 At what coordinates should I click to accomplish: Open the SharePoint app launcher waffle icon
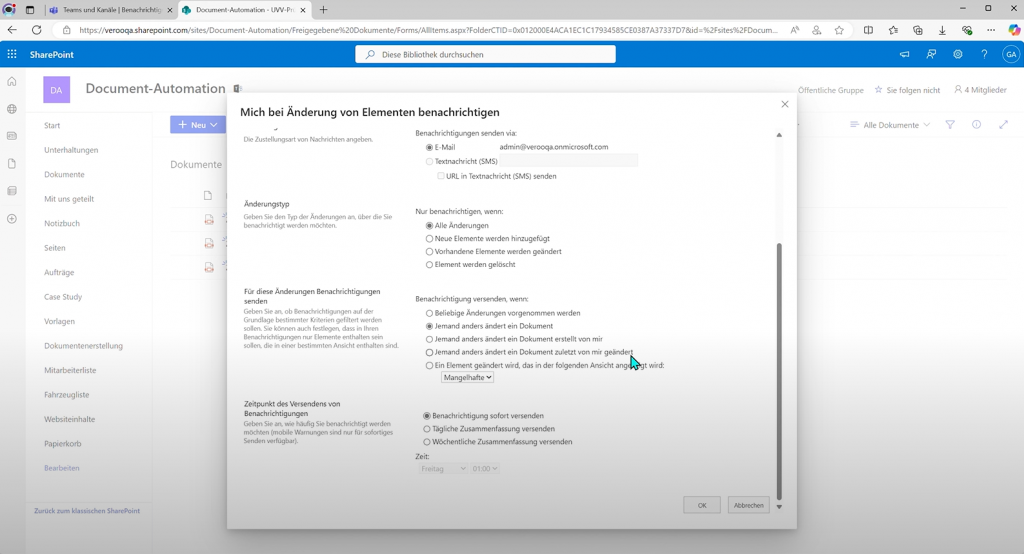click(12, 54)
